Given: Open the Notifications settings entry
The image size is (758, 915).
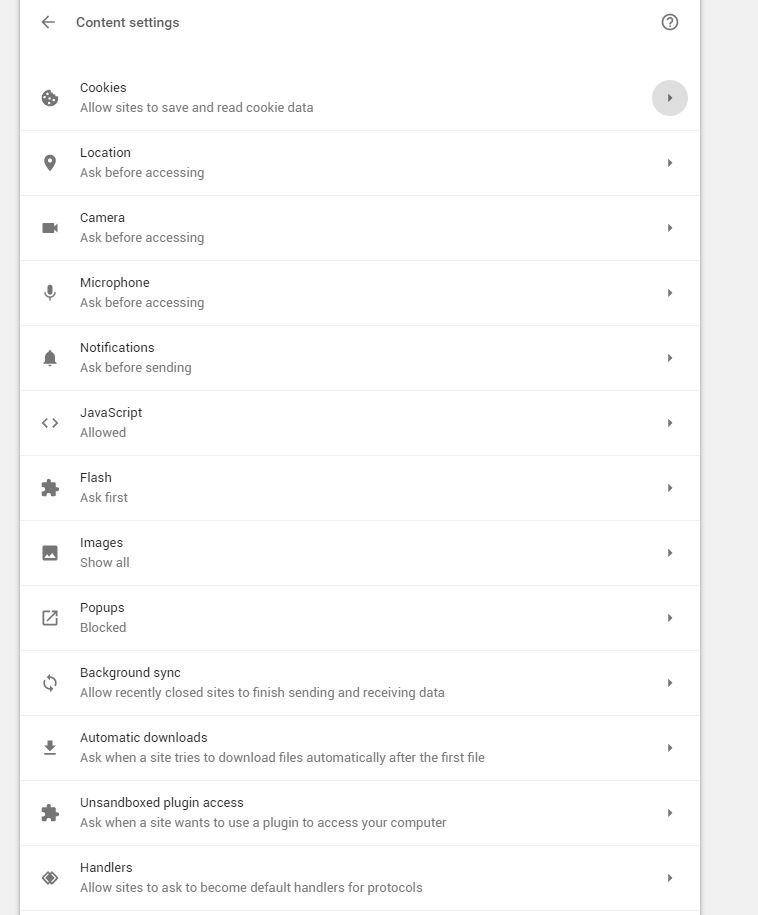Looking at the screenshot, I should point(360,358).
